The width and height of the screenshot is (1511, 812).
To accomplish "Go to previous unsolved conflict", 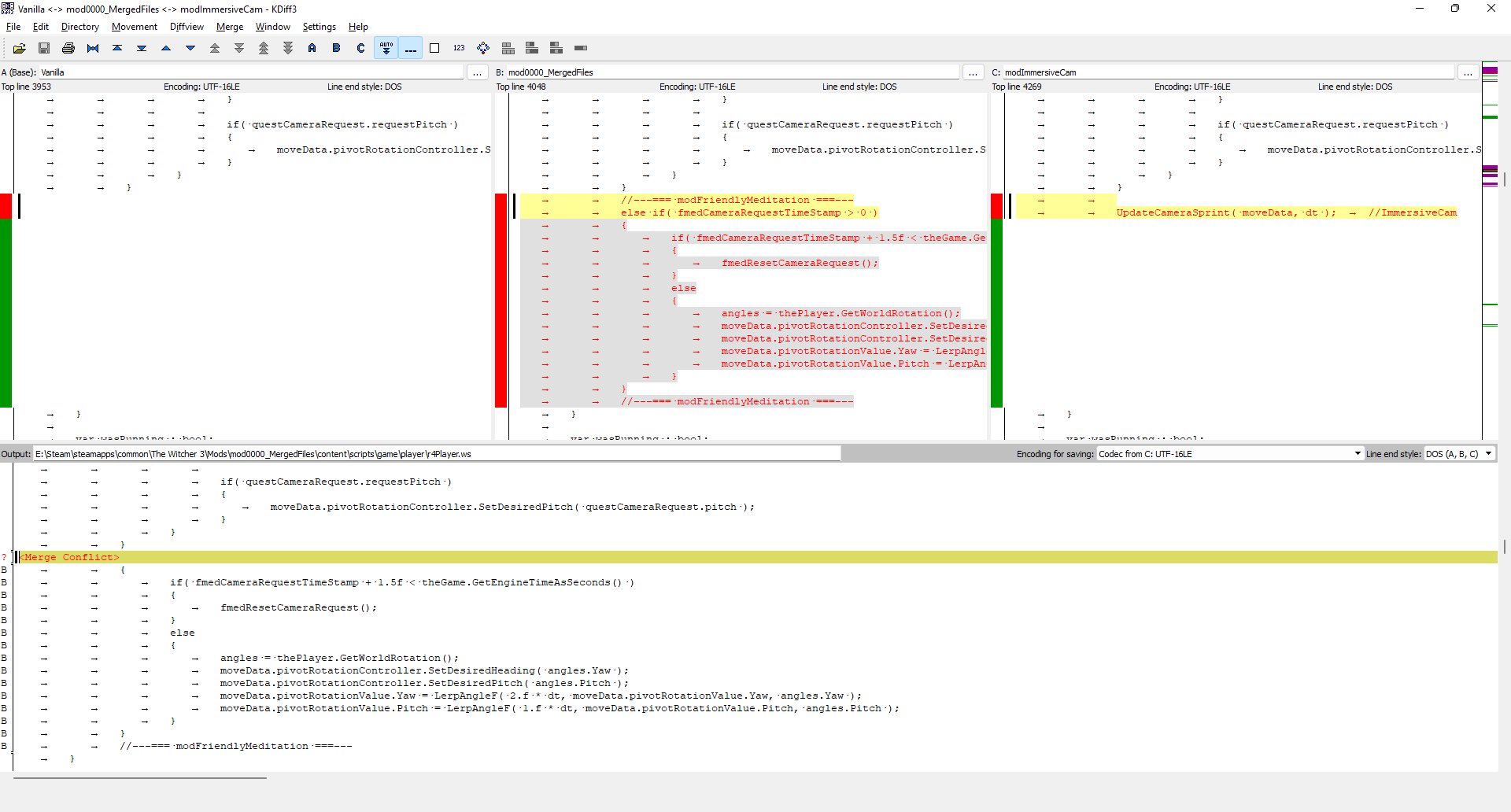I will (264, 48).
